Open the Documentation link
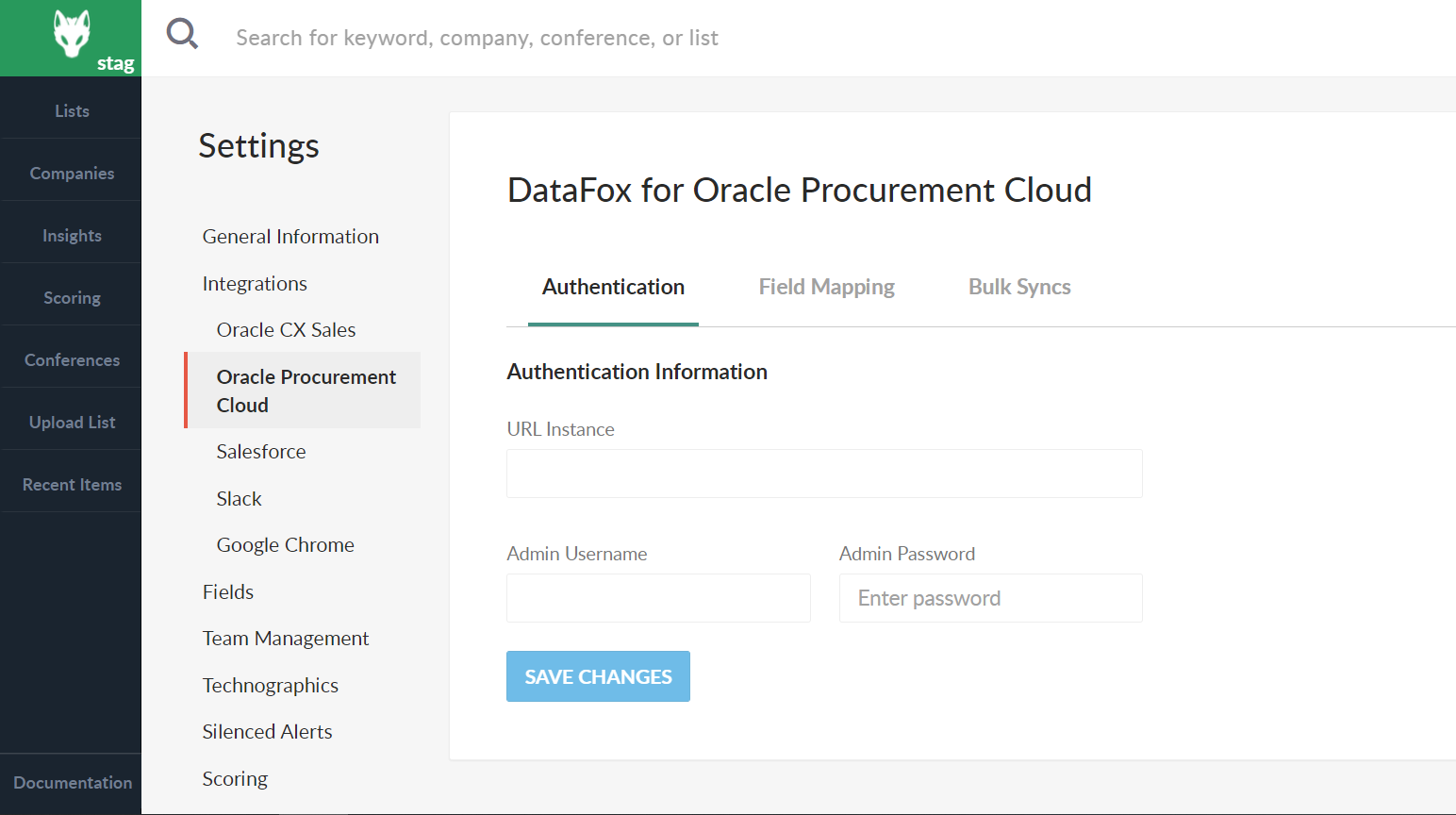This screenshot has height=815, width=1456. pos(73,783)
